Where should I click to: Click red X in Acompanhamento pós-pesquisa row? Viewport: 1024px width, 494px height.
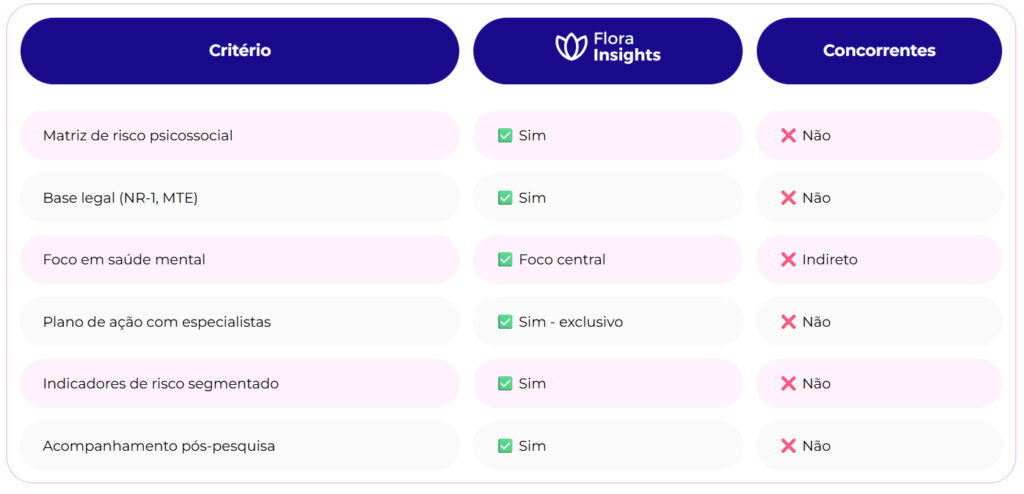[788, 446]
